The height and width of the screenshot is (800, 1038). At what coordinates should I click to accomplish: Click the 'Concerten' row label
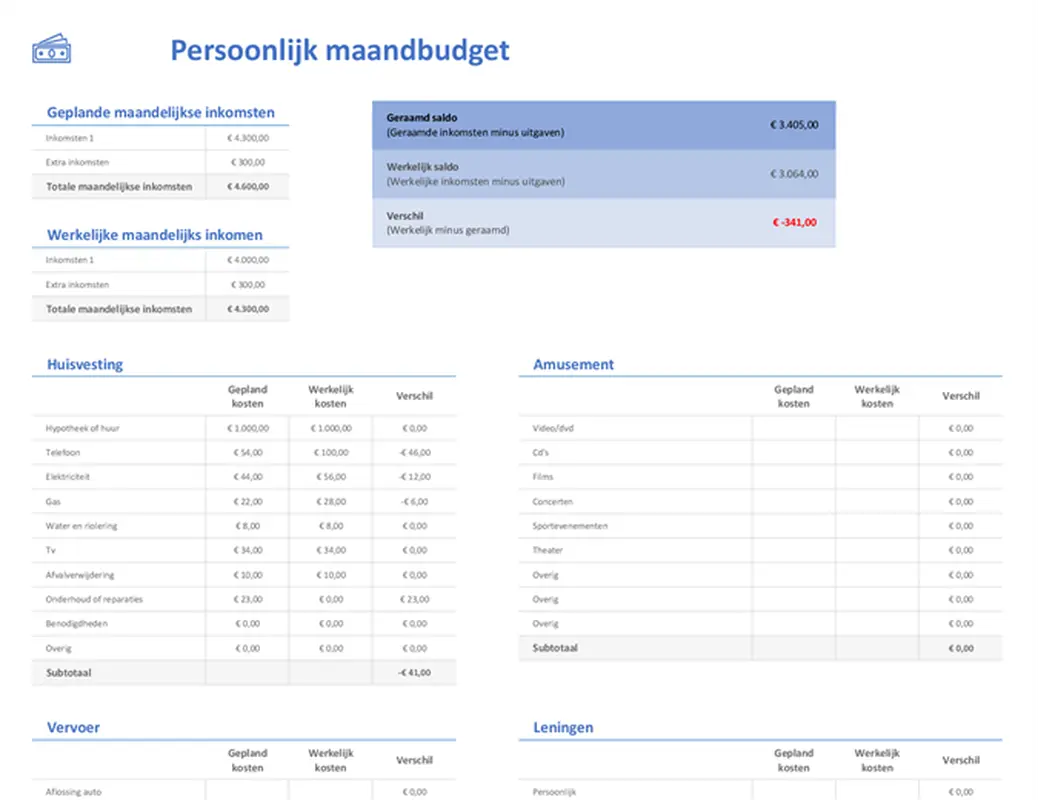552,502
